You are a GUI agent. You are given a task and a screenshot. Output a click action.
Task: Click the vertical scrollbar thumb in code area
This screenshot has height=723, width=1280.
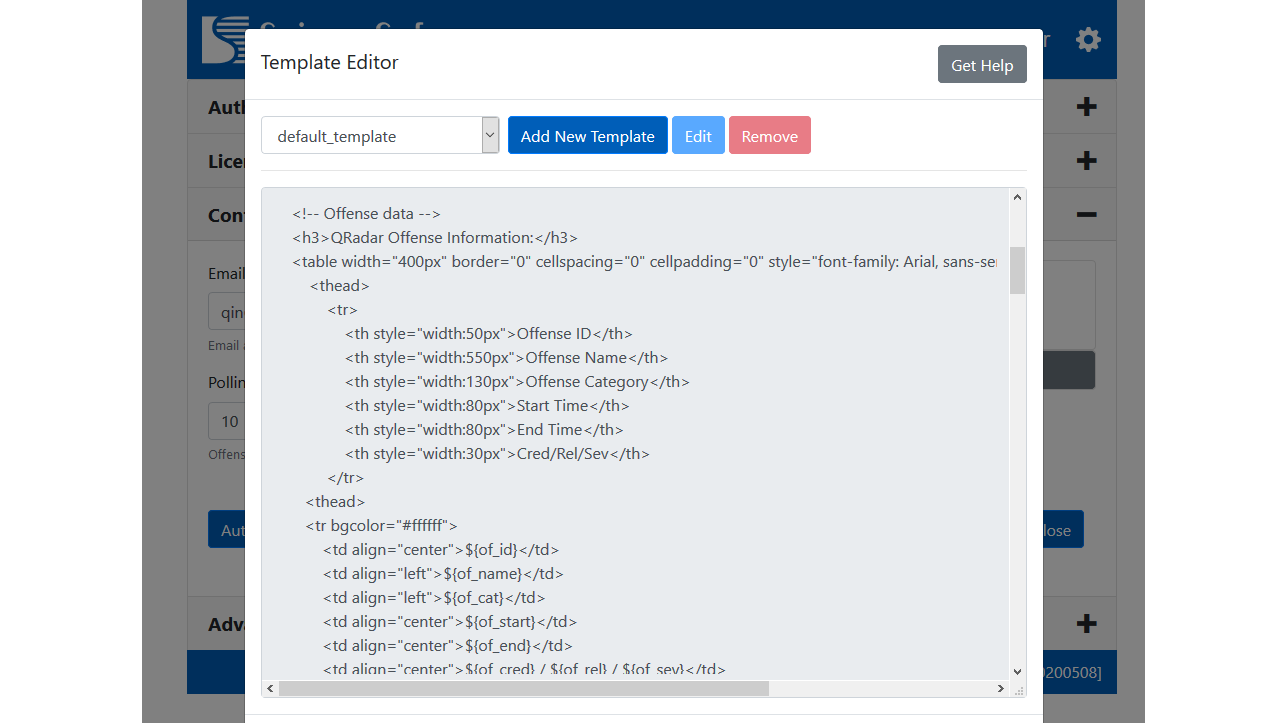pos(1017,270)
